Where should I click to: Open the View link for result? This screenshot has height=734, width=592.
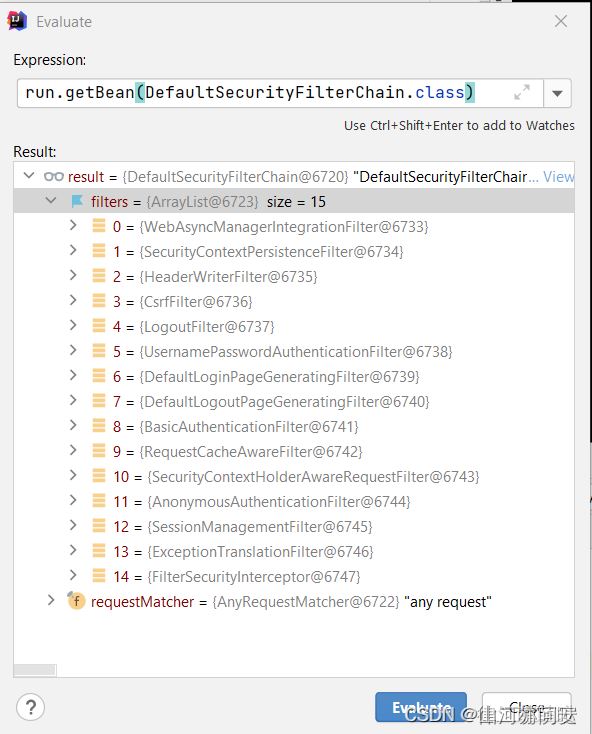(558, 176)
